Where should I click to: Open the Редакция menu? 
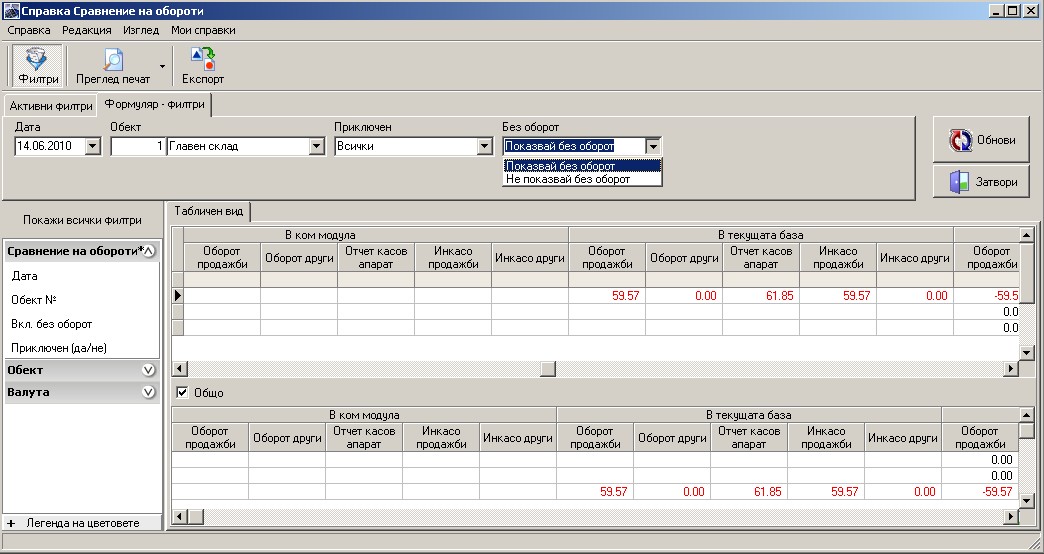tap(87, 30)
